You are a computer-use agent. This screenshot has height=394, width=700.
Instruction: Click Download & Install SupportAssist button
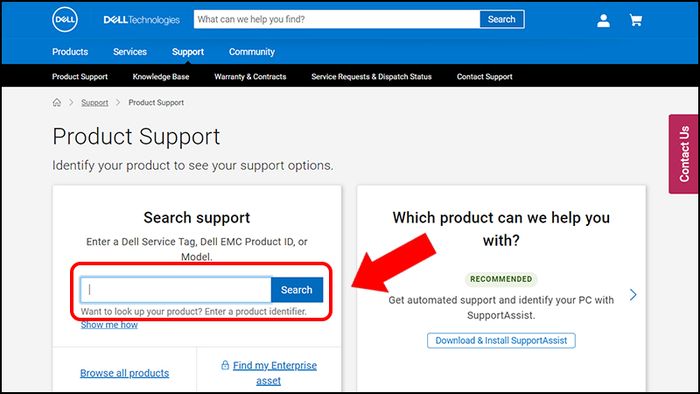click(x=501, y=340)
